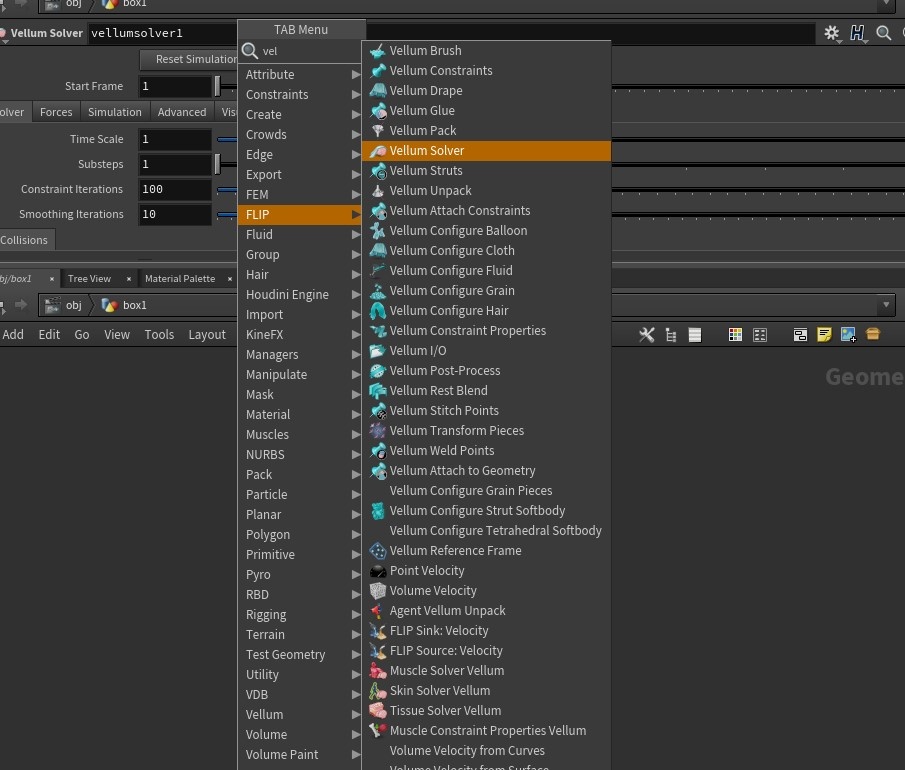Select Vellum Configure Fluid

486,271
